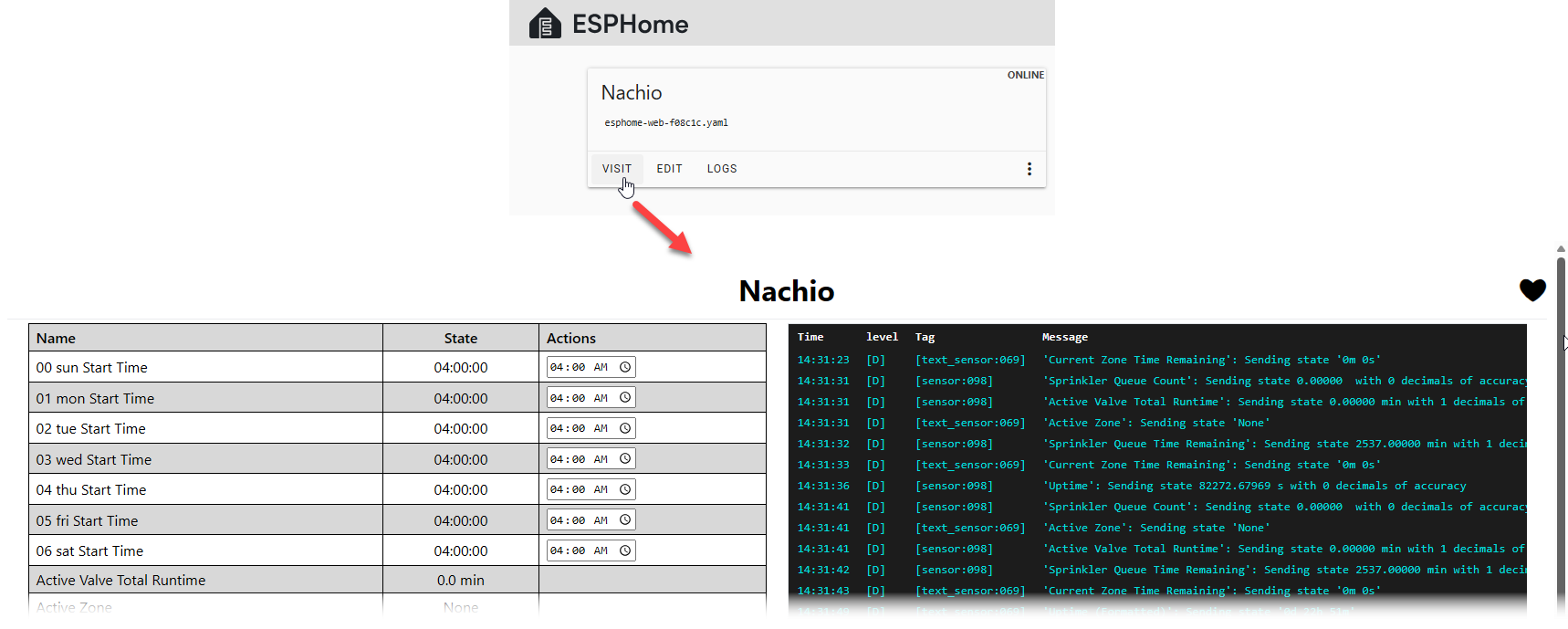This screenshot has height=629, width=1568.
Task: Click the log timestamp 14:31:23
Action: tap(823, 360)
